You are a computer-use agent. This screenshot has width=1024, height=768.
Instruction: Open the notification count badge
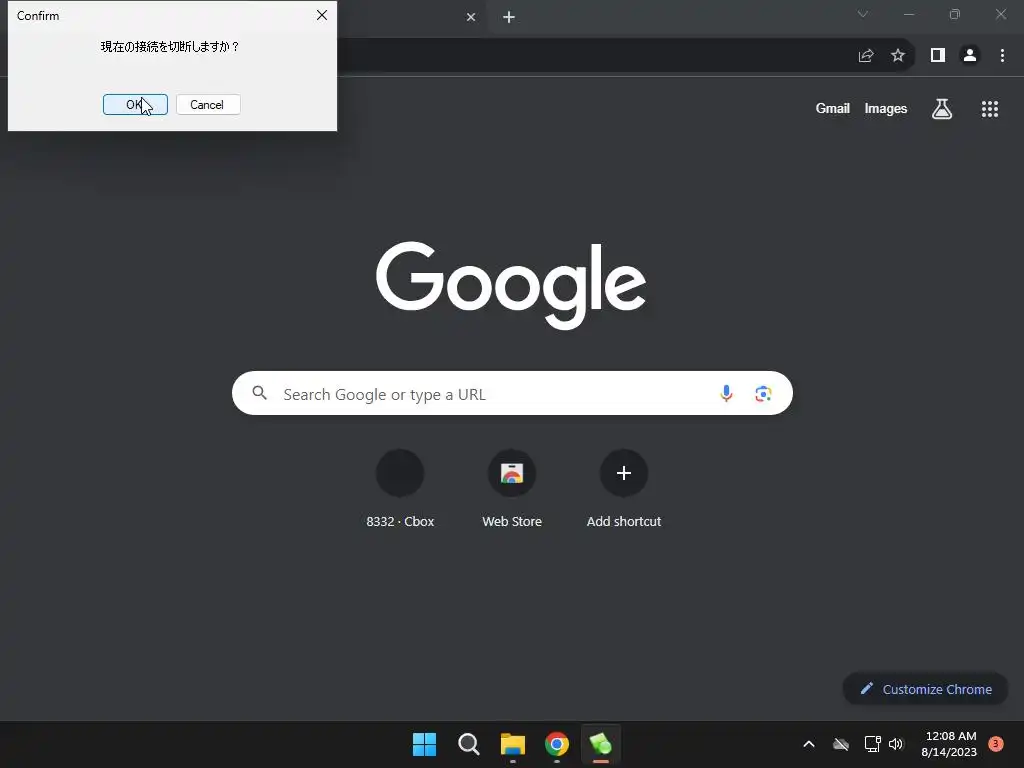coord(995,743)
